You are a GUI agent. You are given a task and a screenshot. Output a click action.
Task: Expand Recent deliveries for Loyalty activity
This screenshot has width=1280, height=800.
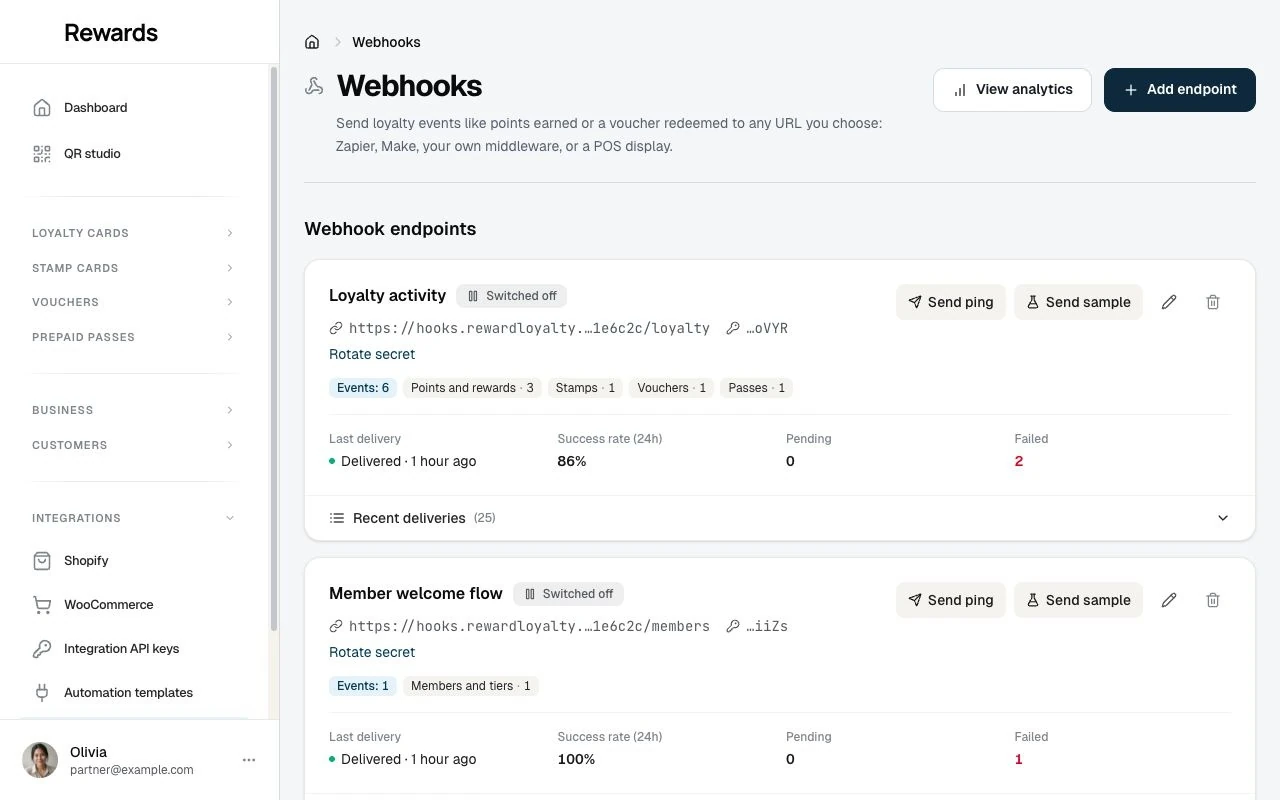click(x=780, y=518)
